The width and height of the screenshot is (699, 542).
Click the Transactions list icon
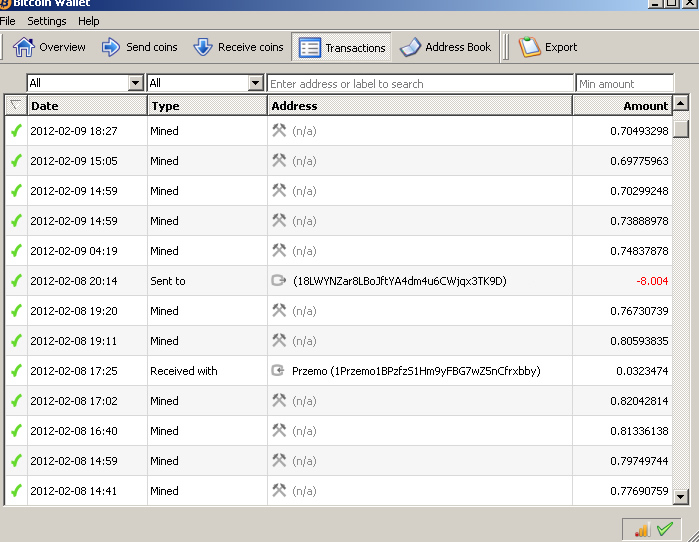[309, 48]
